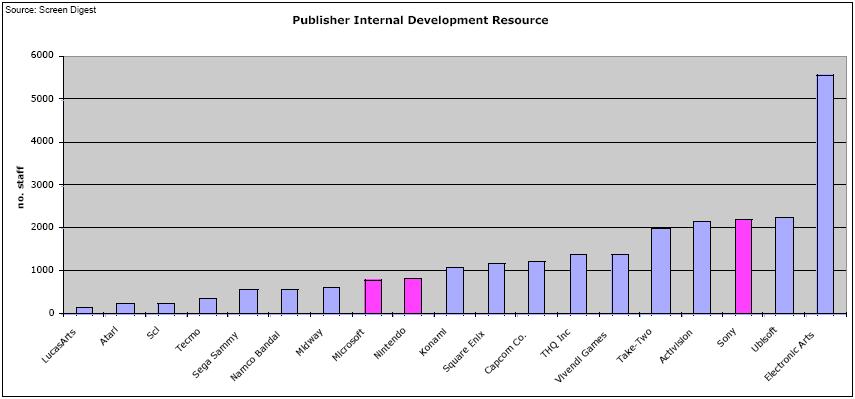Click the LucasArts bar

pos(84,311)
